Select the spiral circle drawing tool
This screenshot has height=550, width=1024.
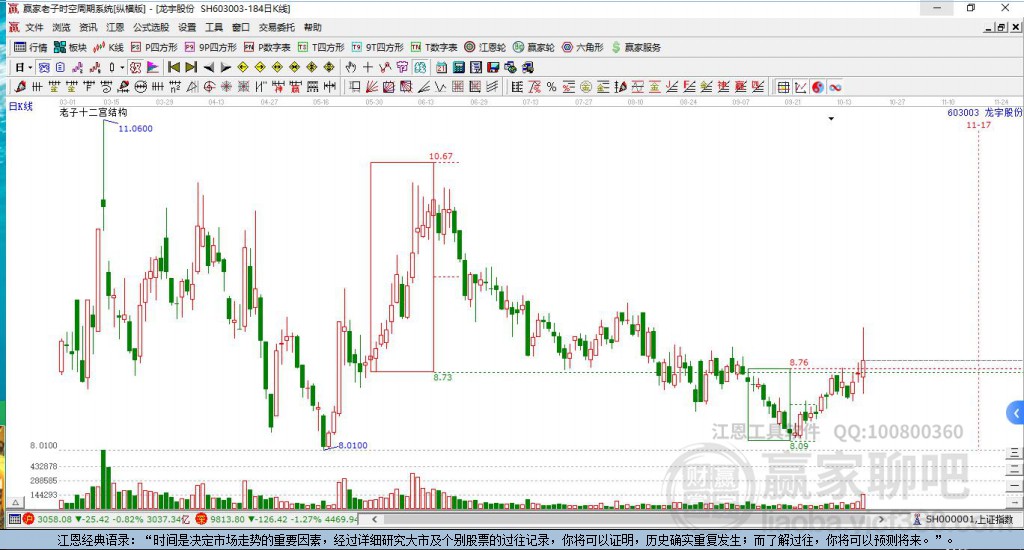coord(209,87)
